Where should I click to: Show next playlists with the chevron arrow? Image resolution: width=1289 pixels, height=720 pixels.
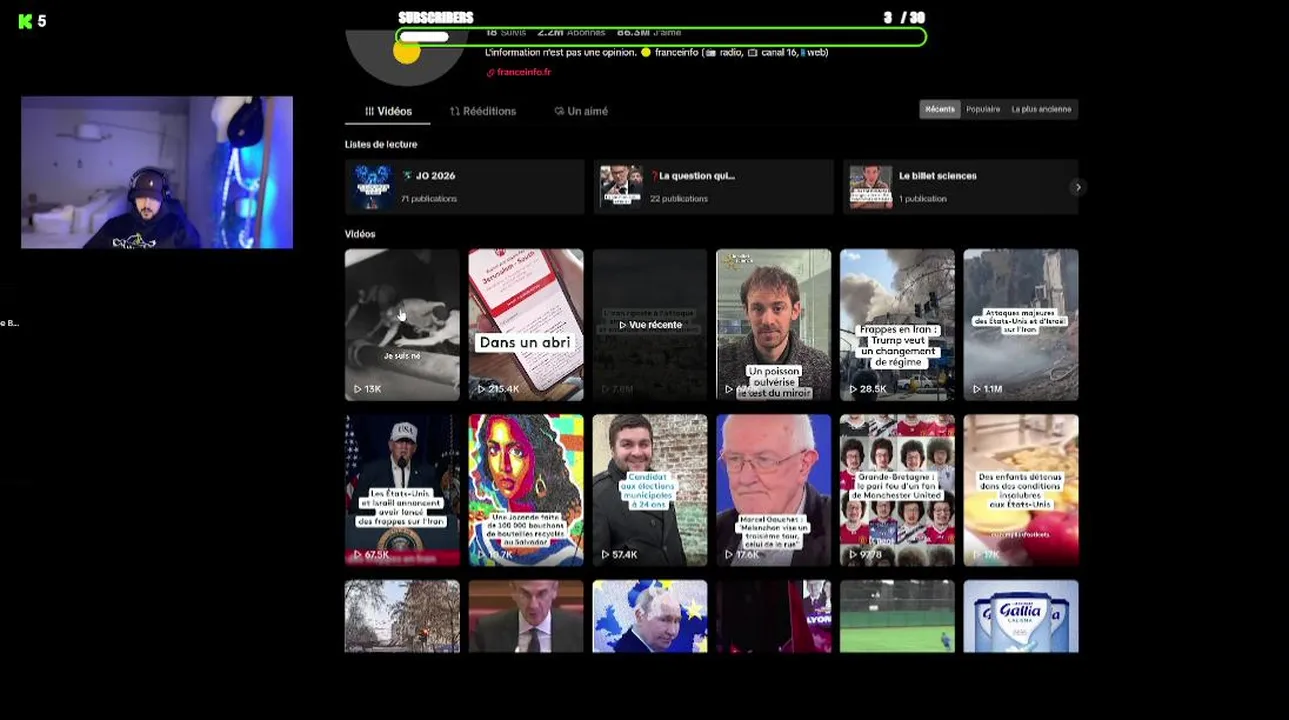point(1077,187)
